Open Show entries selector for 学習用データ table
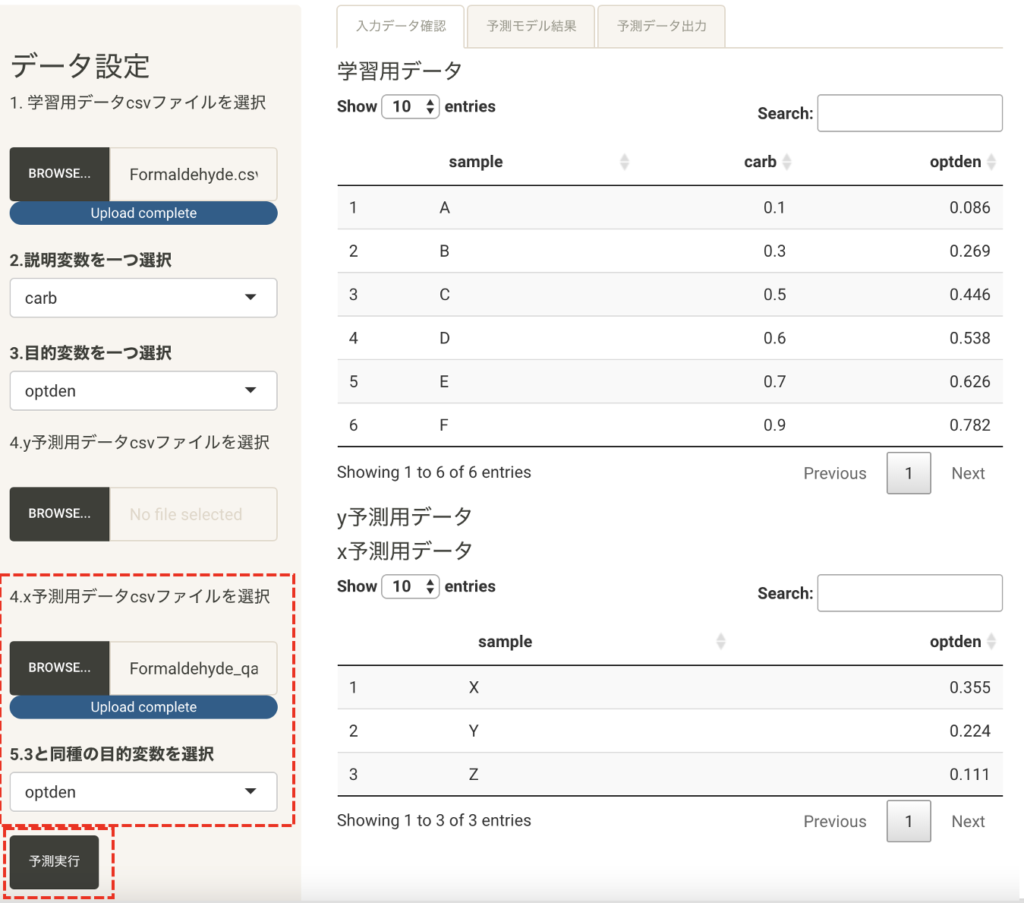Image resolution: width=1024 pixels, height=903 pixels. pos(410,107)
